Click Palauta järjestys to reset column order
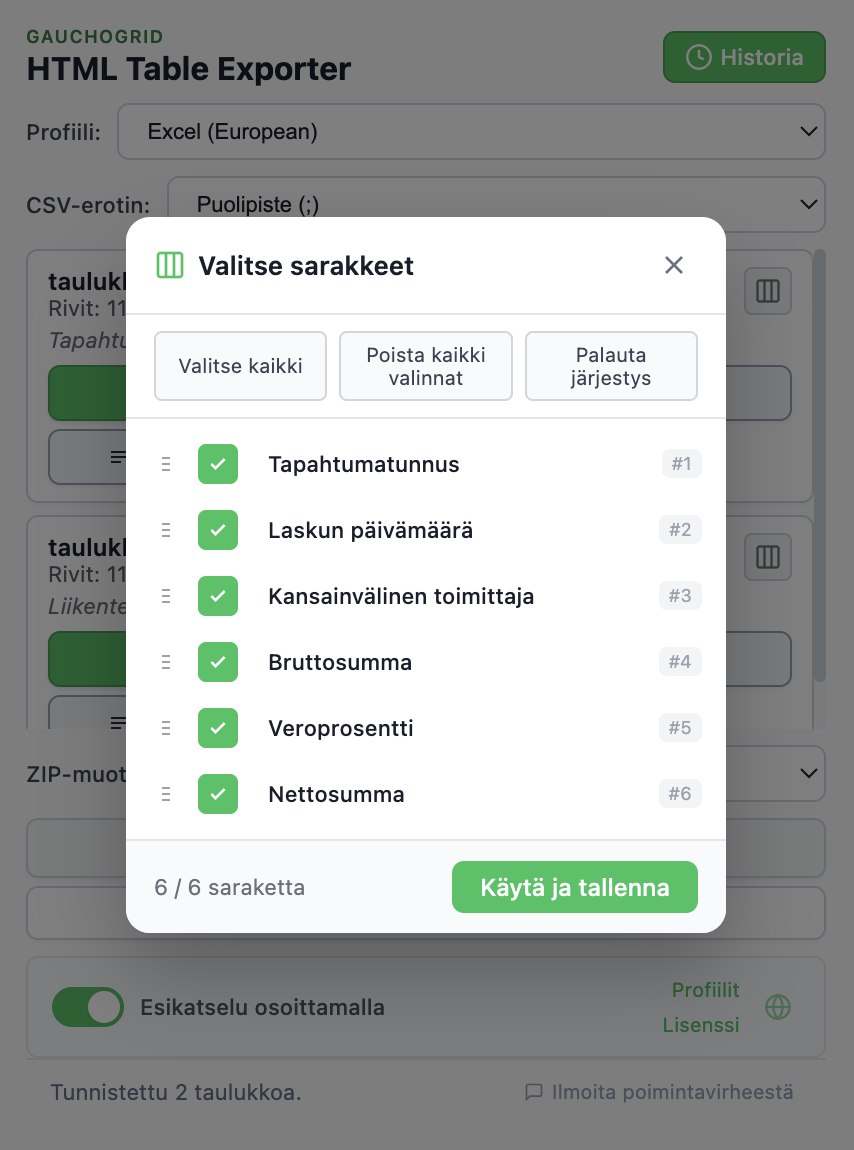The image size is (854, 1150). click(611, 366)
